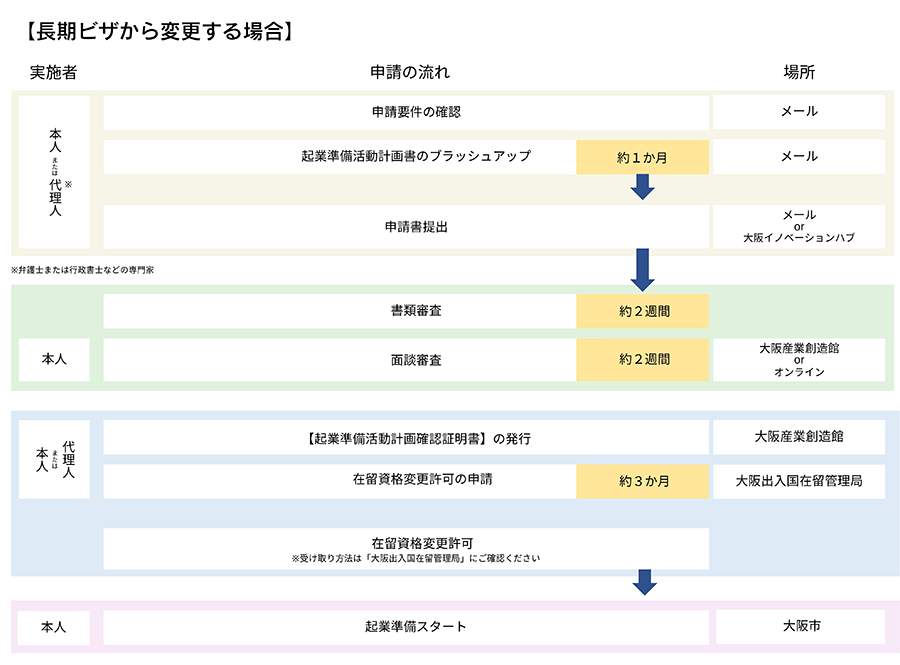Click the 約2週間 box beside 書類審査
The height and width of the screenshot is (665, 900).
(642, 311)
